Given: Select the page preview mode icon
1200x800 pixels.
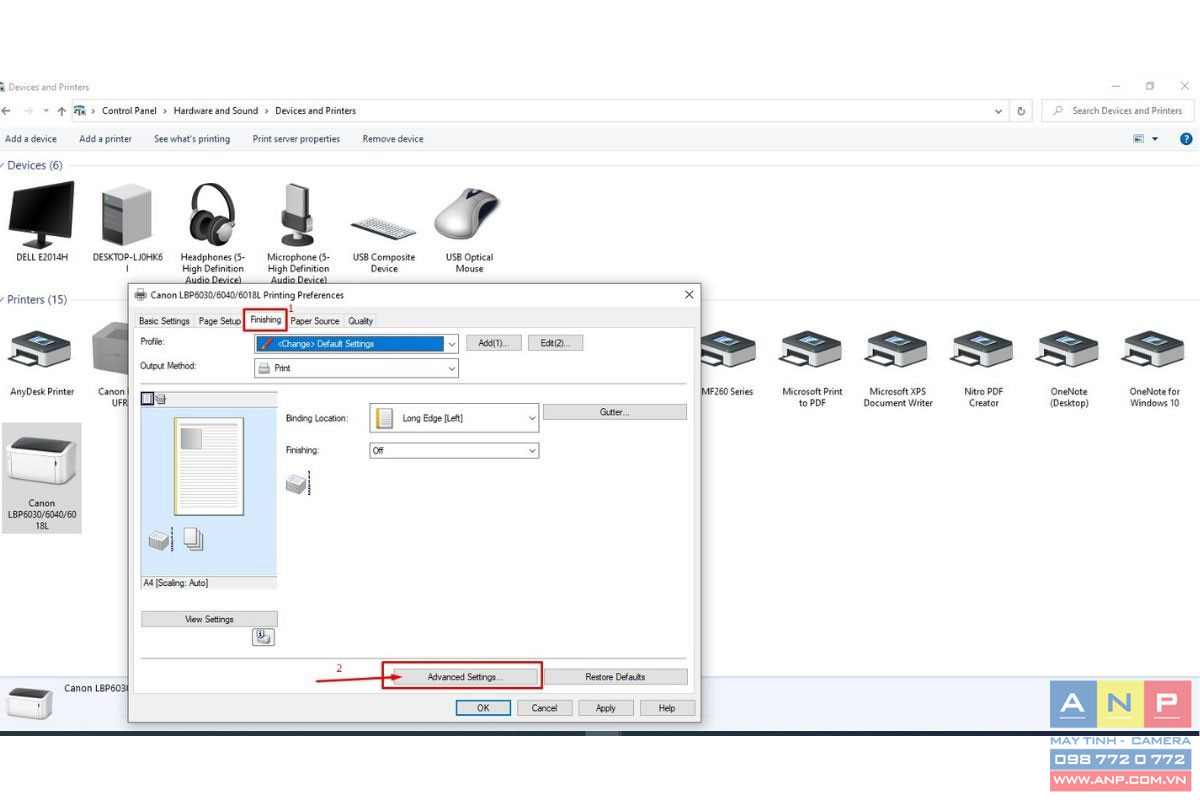Looking at the screenshot, I should 148,398.
